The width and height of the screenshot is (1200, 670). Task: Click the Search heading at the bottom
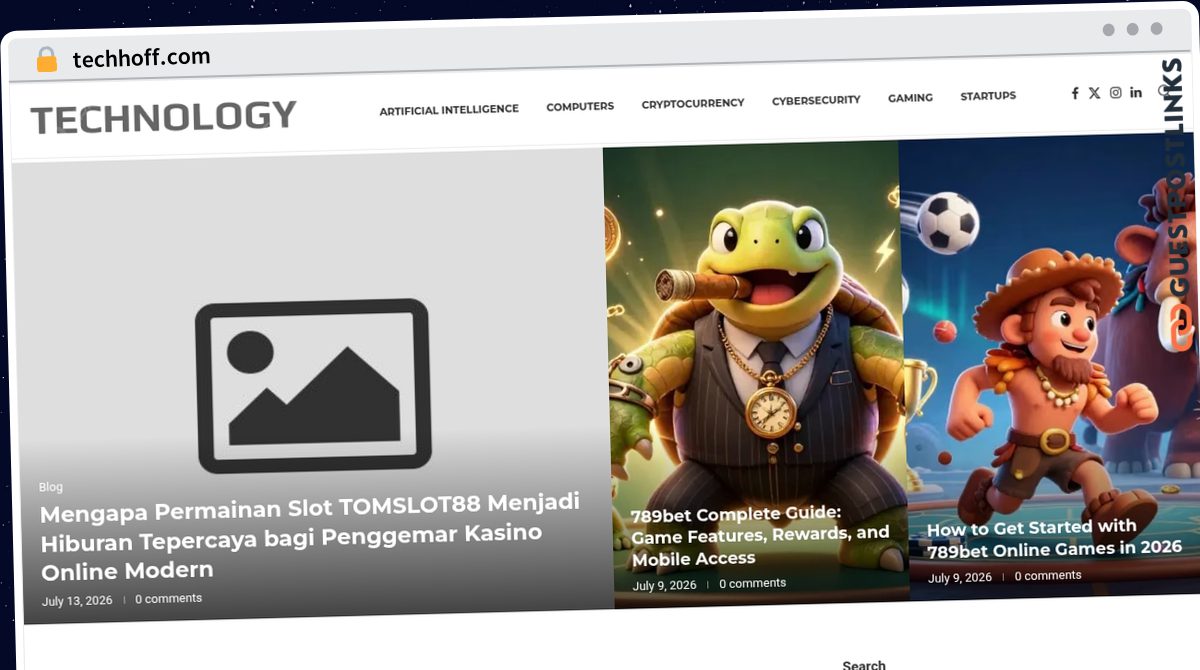click(864, 664)
